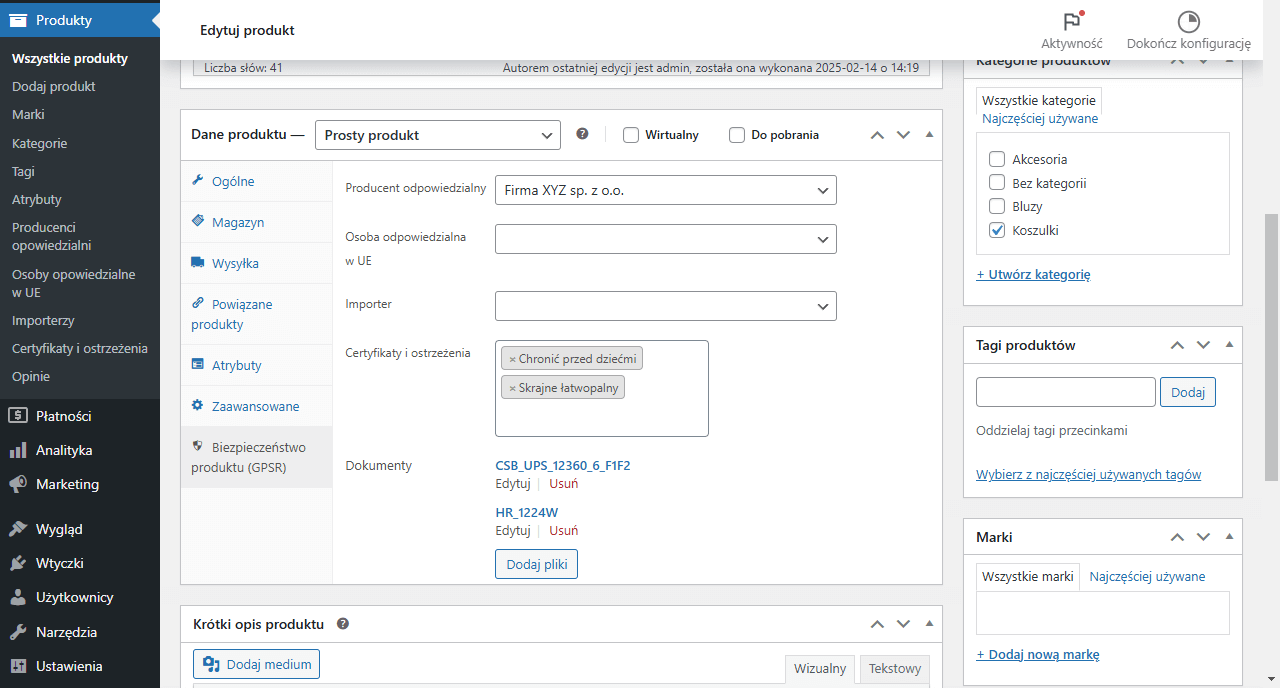Open Wtyczki plugins menu

pyautogui.click(x=59, y=563)
